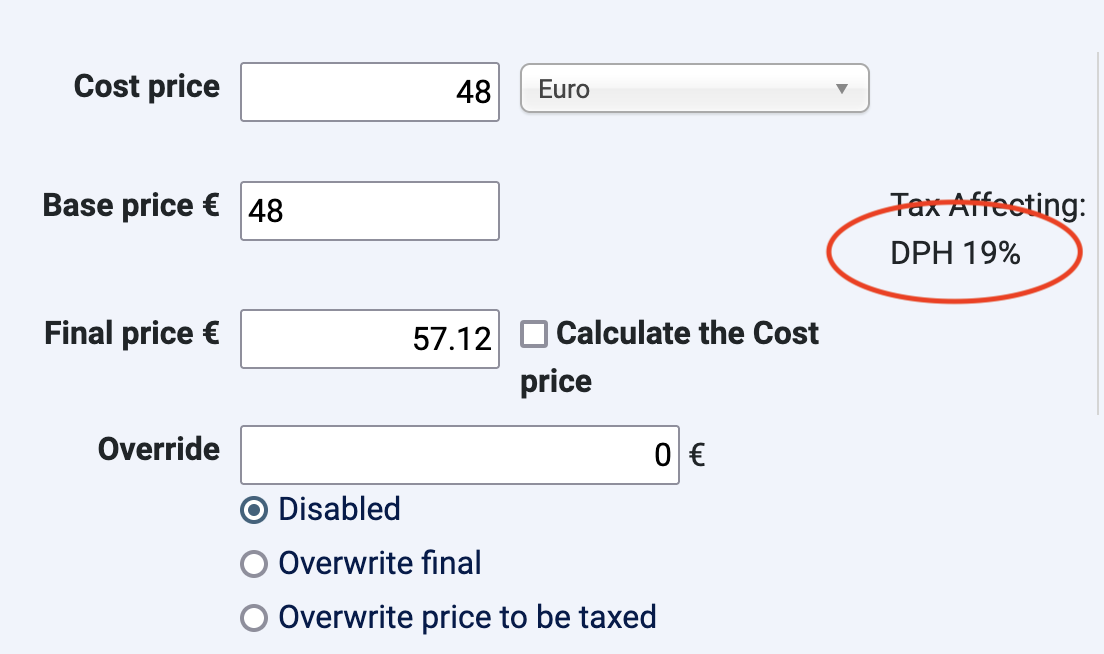The image size is (1104, 654).
Task: Click the Cost price label
Action: pyautogui.click(x=147, y=87)
